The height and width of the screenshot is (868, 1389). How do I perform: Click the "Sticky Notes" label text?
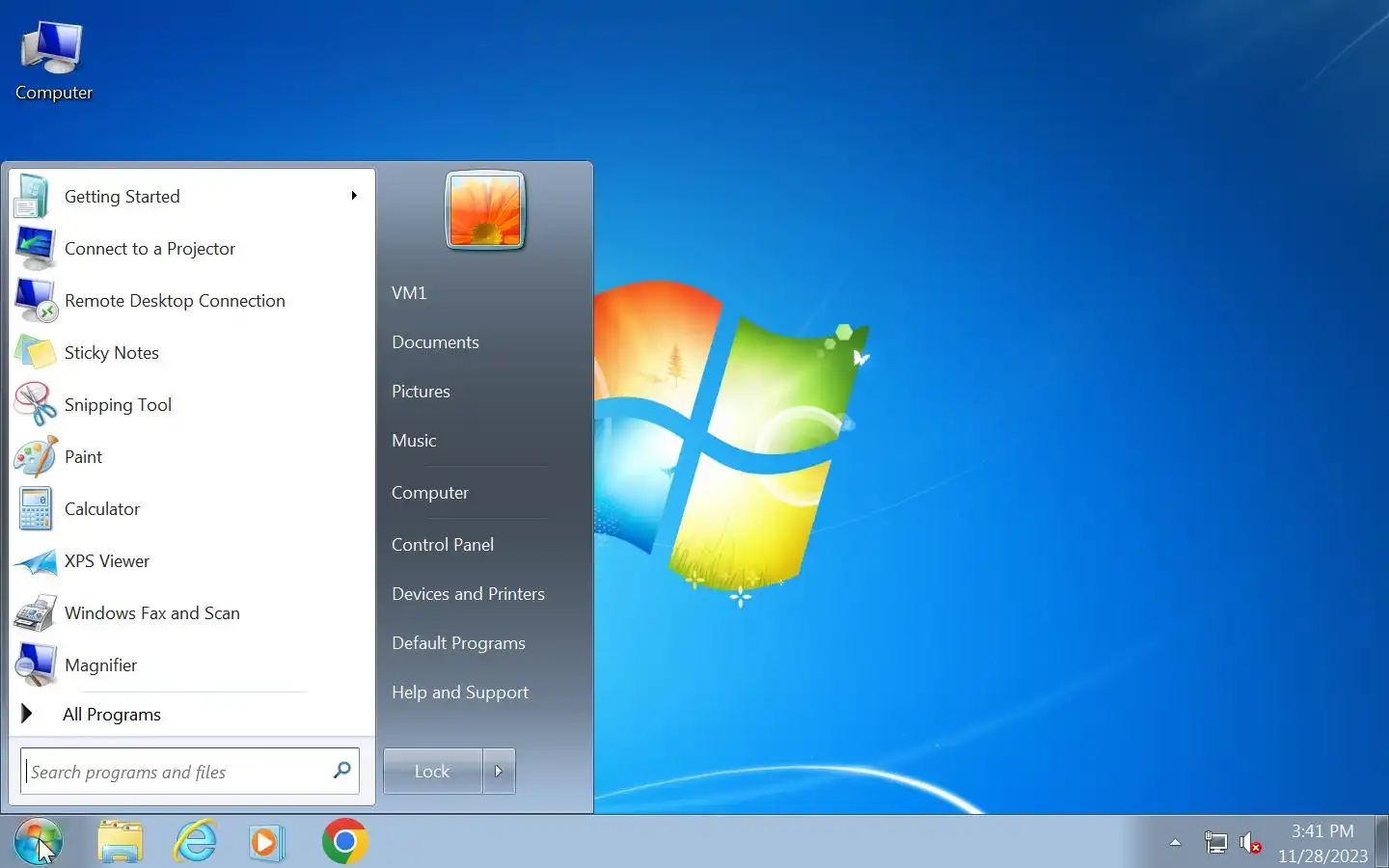(x=112, y=353)
